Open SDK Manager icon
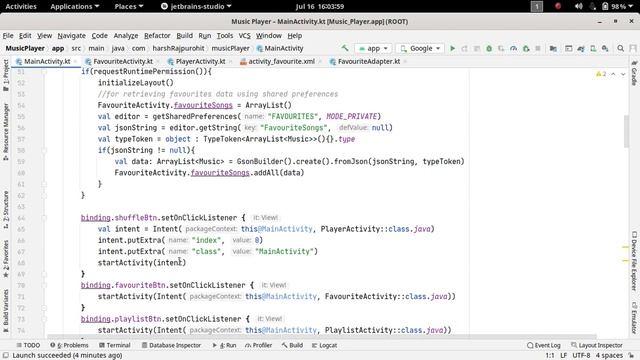Image resolution: width=640 pixels, height=360 pixels. 605,48
